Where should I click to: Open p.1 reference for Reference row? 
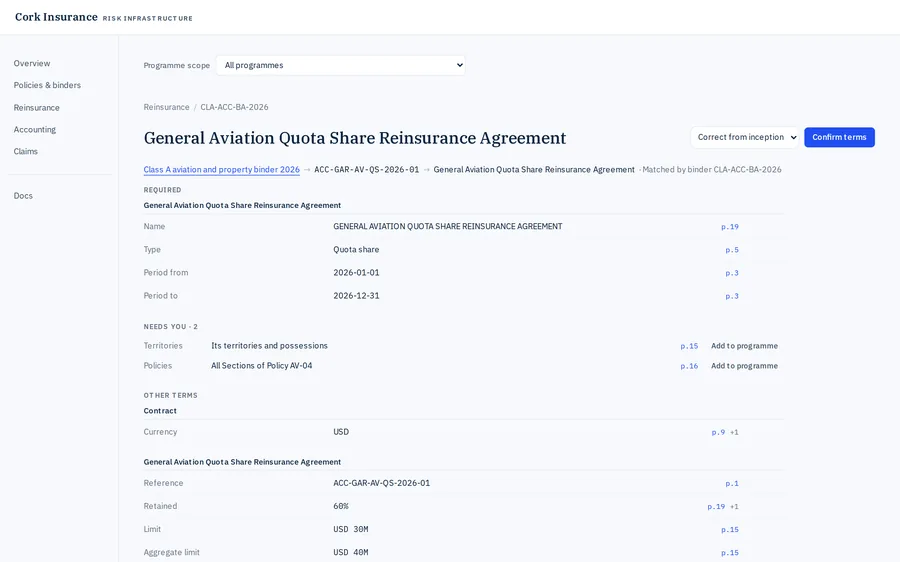(x=732, y=483)
